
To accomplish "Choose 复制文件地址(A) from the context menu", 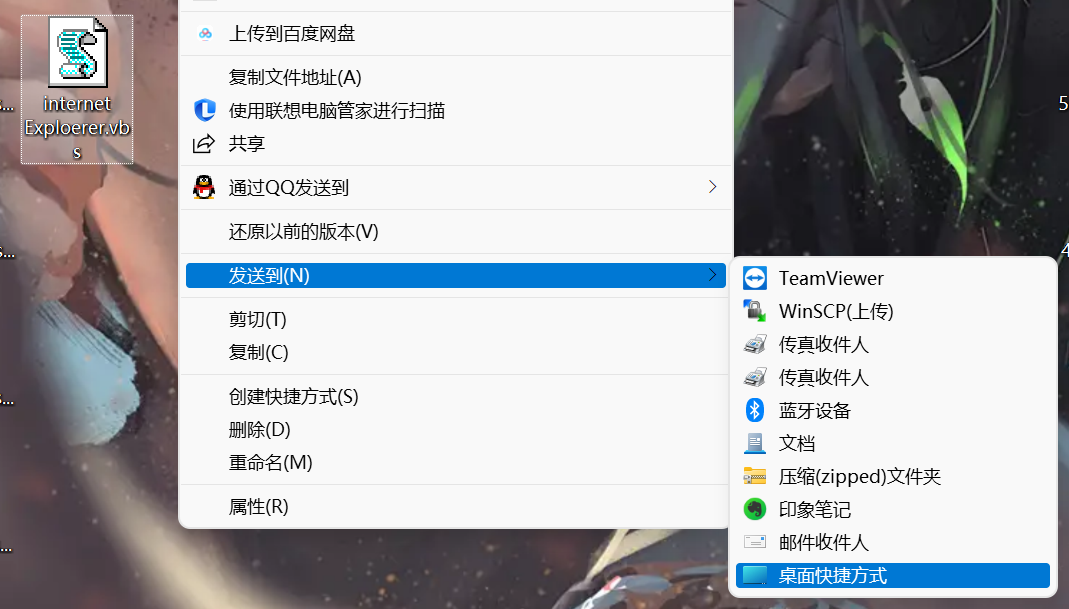I will pos(295,78).
